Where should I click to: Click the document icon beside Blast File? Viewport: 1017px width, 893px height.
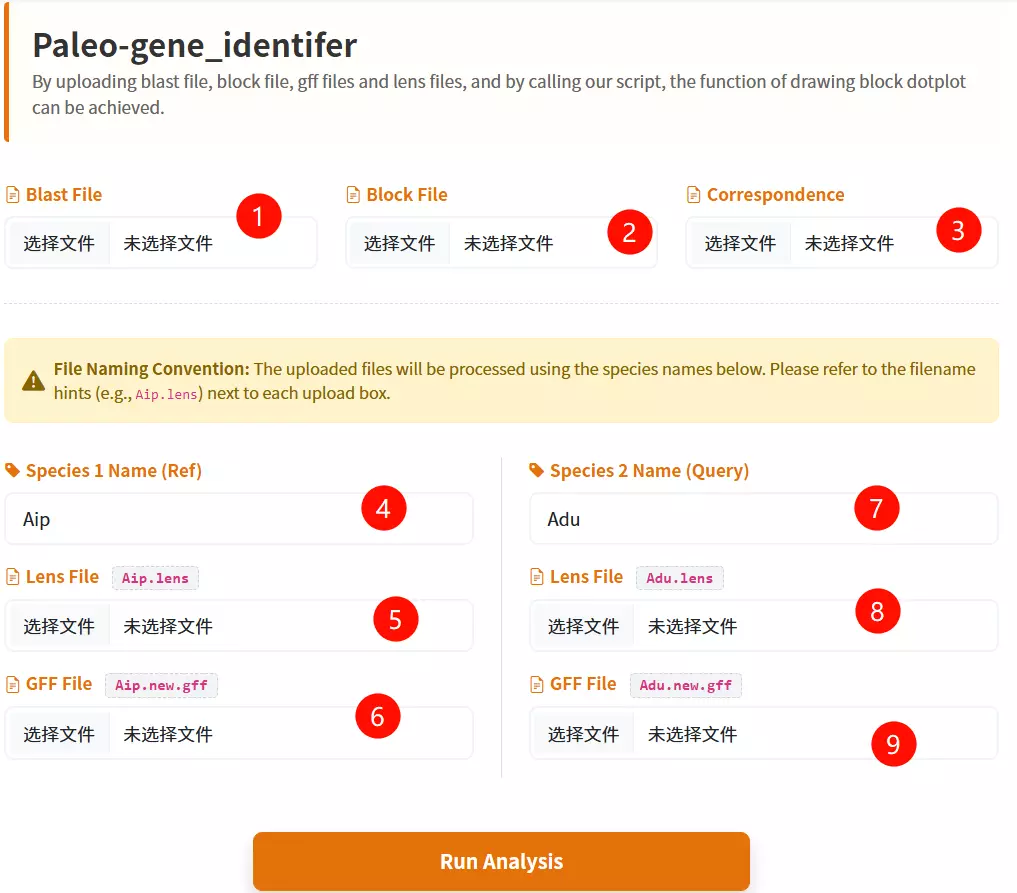tap(13, 194)
